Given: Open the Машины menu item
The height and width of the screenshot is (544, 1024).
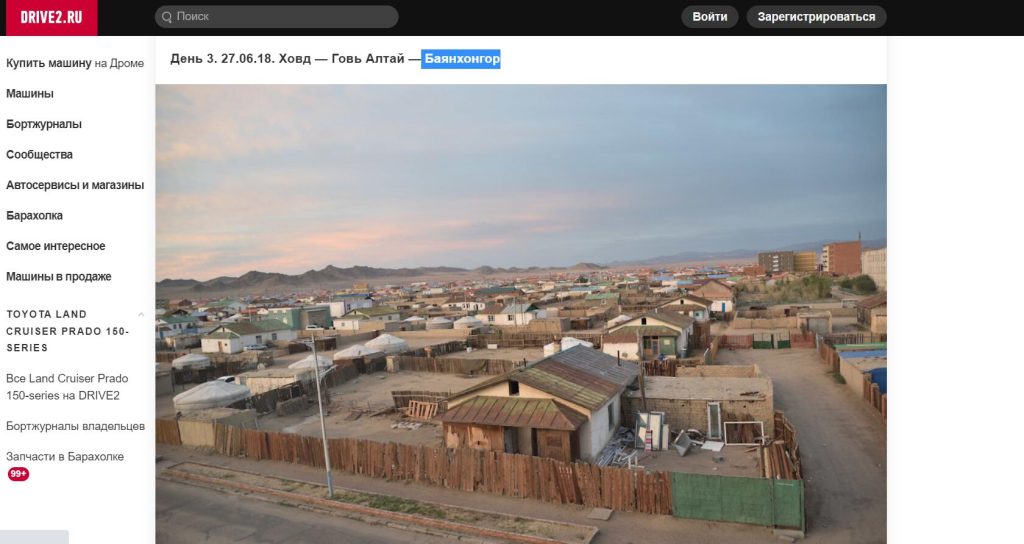Looking at the screenshot, I should click(x=29, y=93).
